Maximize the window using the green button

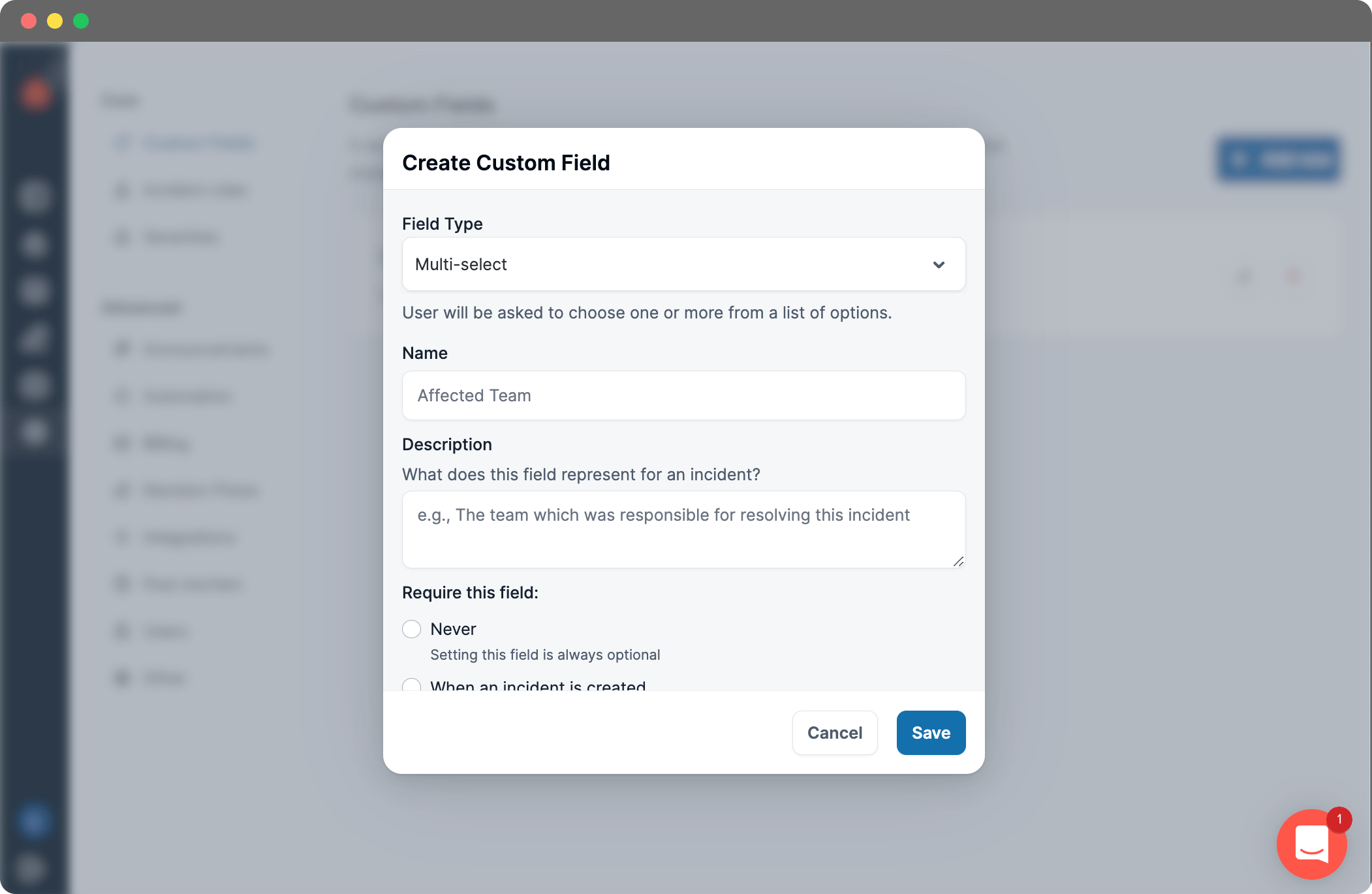point(81,21)
